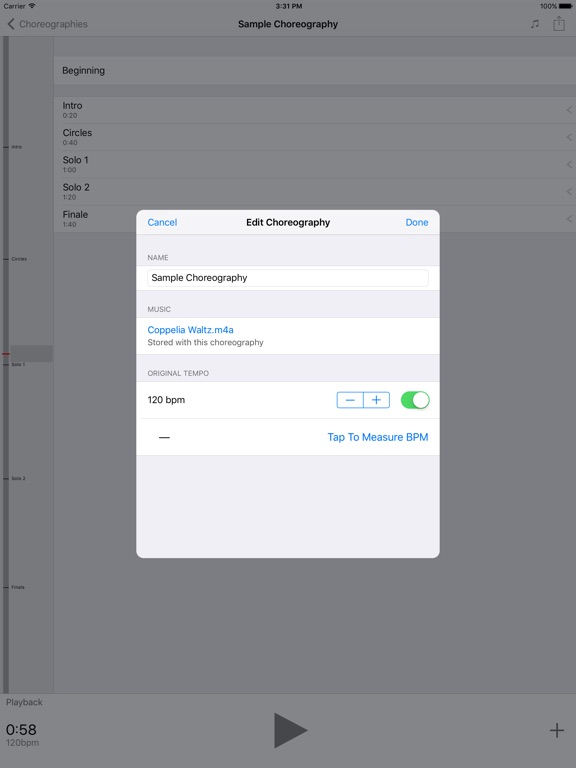Image resolution: width=576 pixels, height=768 pixels.
Task: Select the Beginning section row
Action: 314,71
